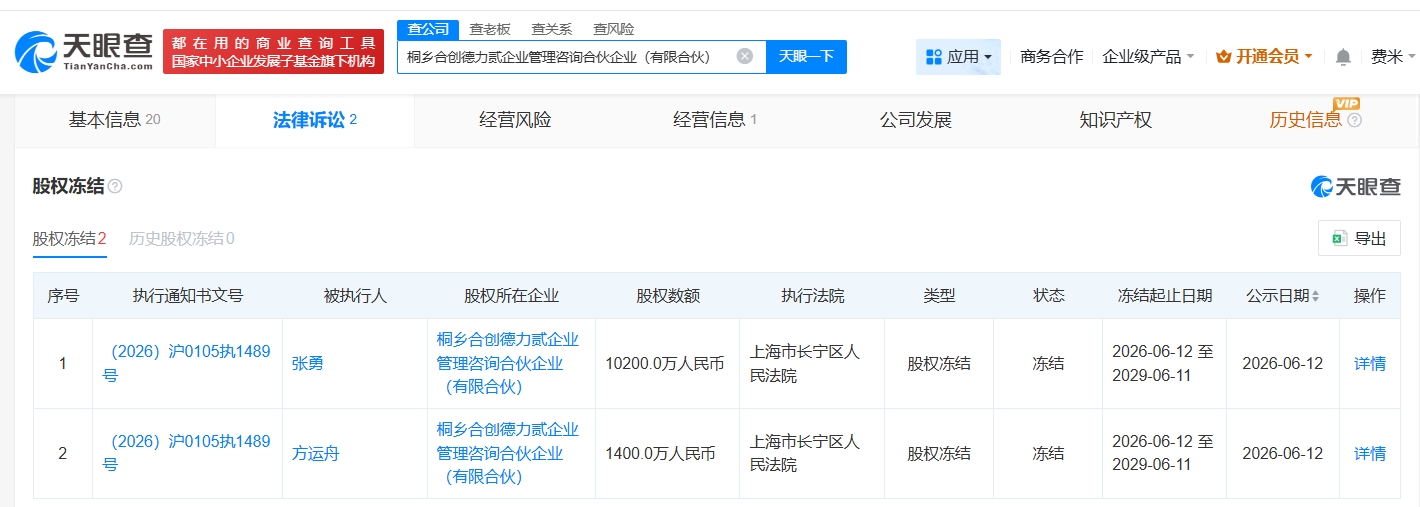Switch to the 查关系 search tab

(x=551, y=29)
